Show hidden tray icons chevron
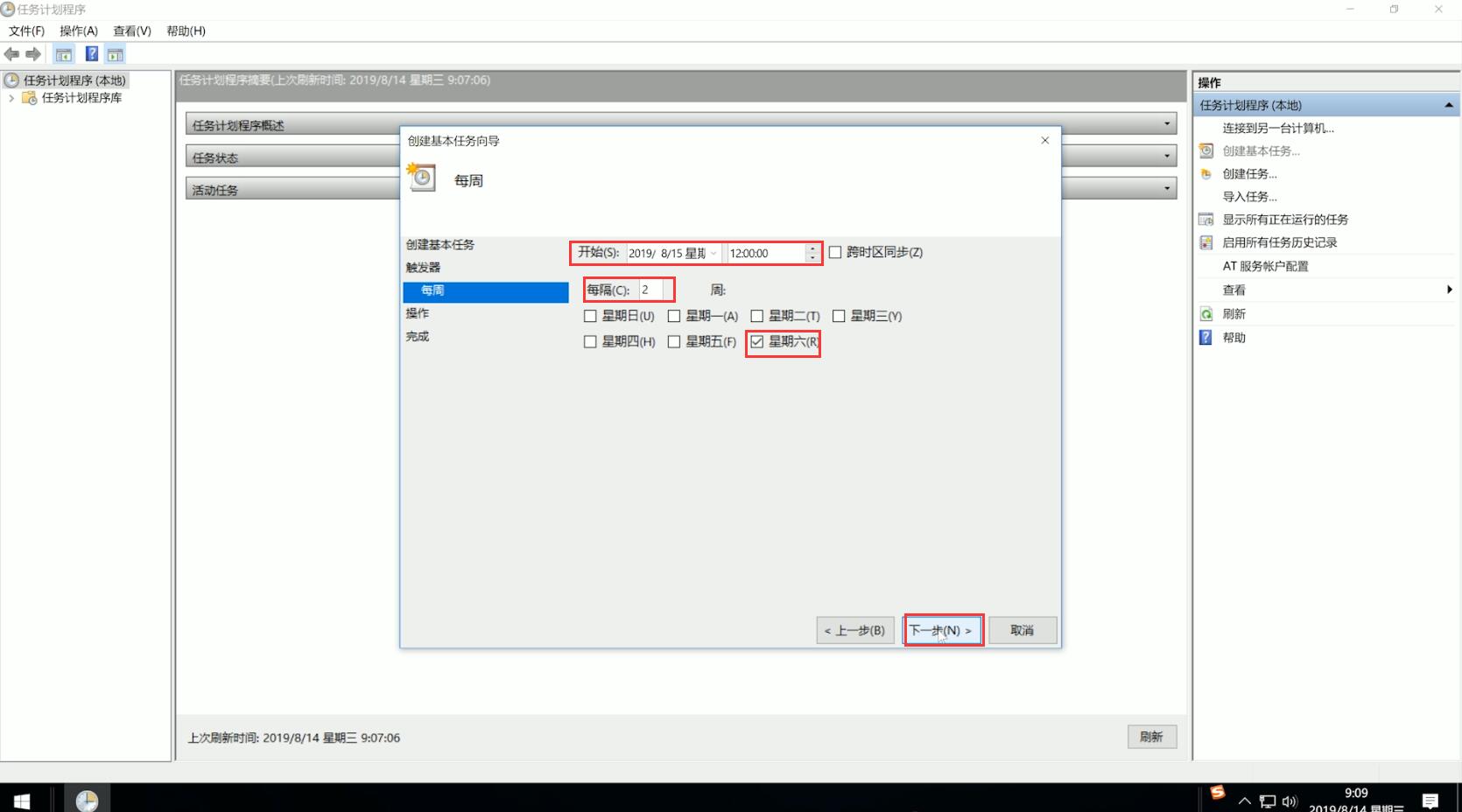This screenshot has width=1462, height=812. point(1244,801)
